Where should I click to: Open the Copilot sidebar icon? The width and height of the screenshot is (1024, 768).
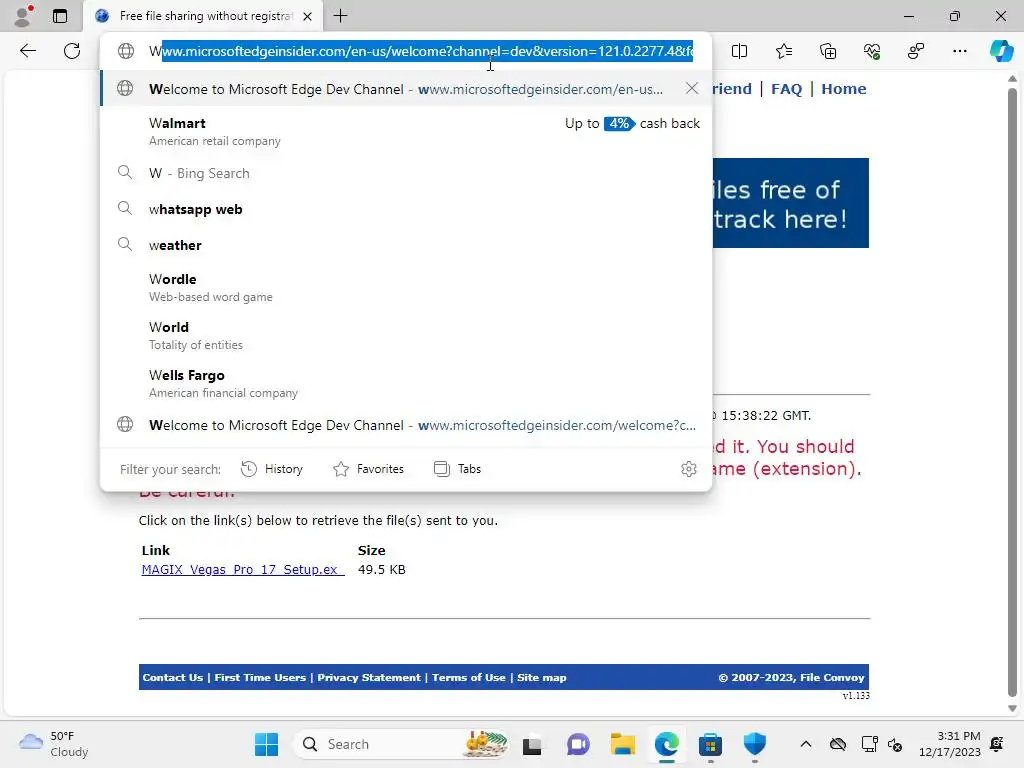1001,51
